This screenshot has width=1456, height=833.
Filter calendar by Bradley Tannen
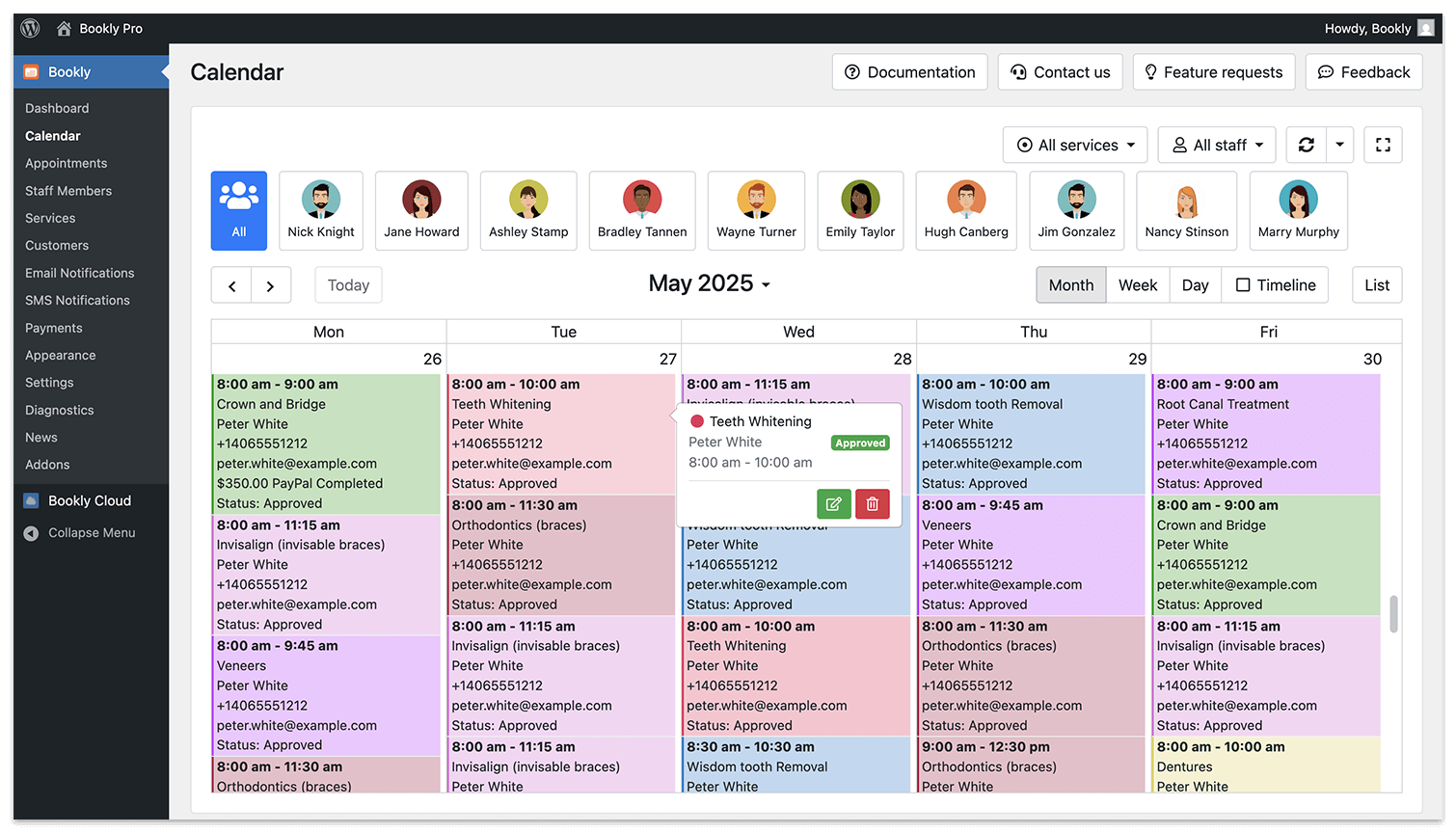(x=642, y=211)
